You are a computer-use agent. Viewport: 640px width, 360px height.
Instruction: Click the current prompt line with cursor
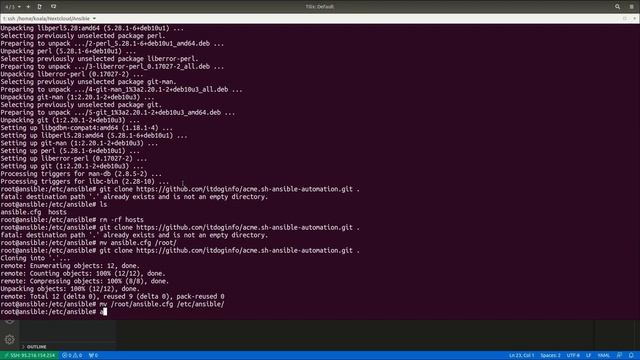coord(53,312)
